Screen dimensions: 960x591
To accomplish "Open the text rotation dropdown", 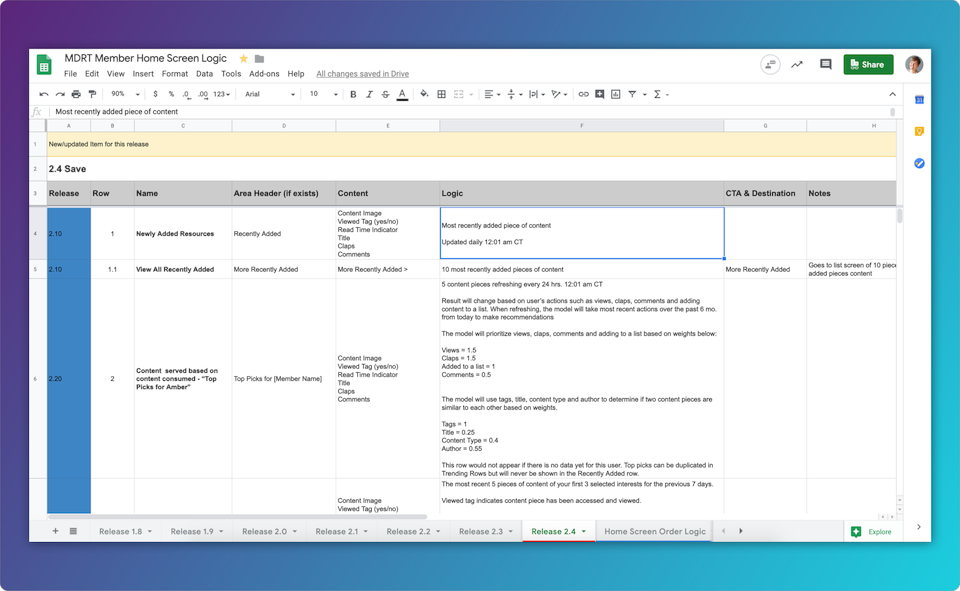I will point(559,94).
